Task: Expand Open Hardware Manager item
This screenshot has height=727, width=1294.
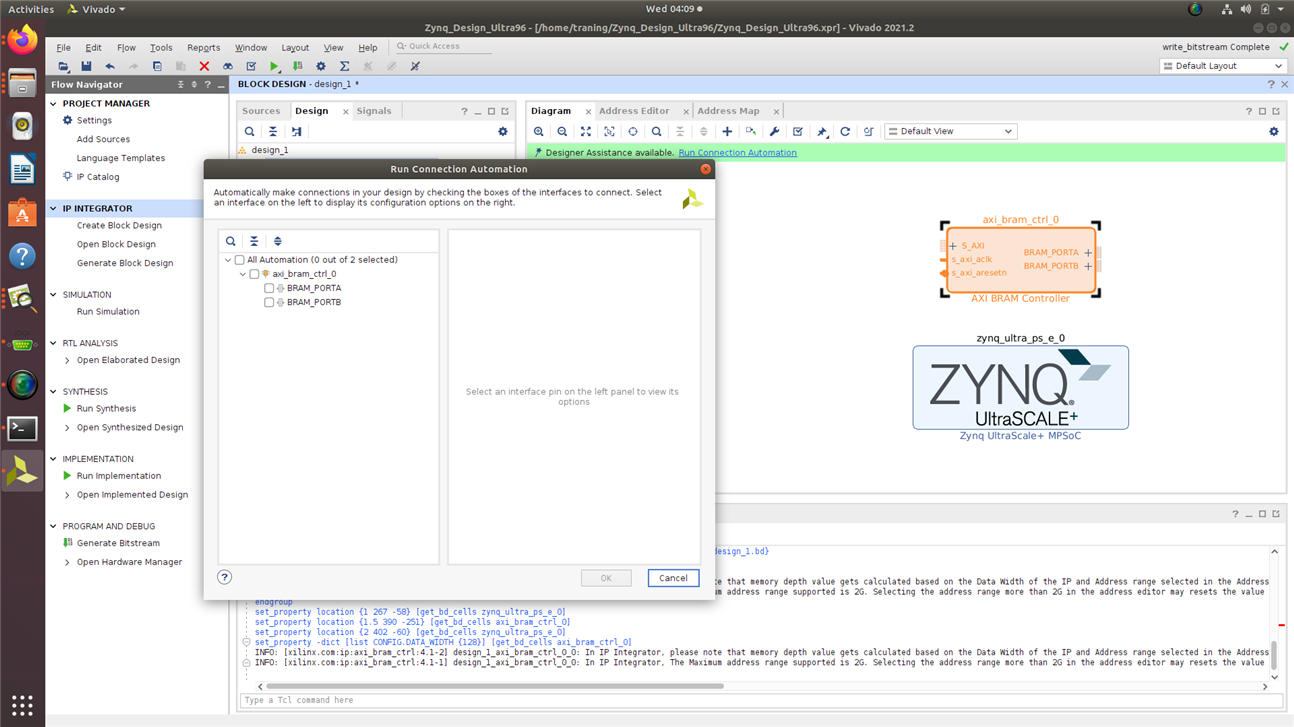Action: tap(67, 562)
